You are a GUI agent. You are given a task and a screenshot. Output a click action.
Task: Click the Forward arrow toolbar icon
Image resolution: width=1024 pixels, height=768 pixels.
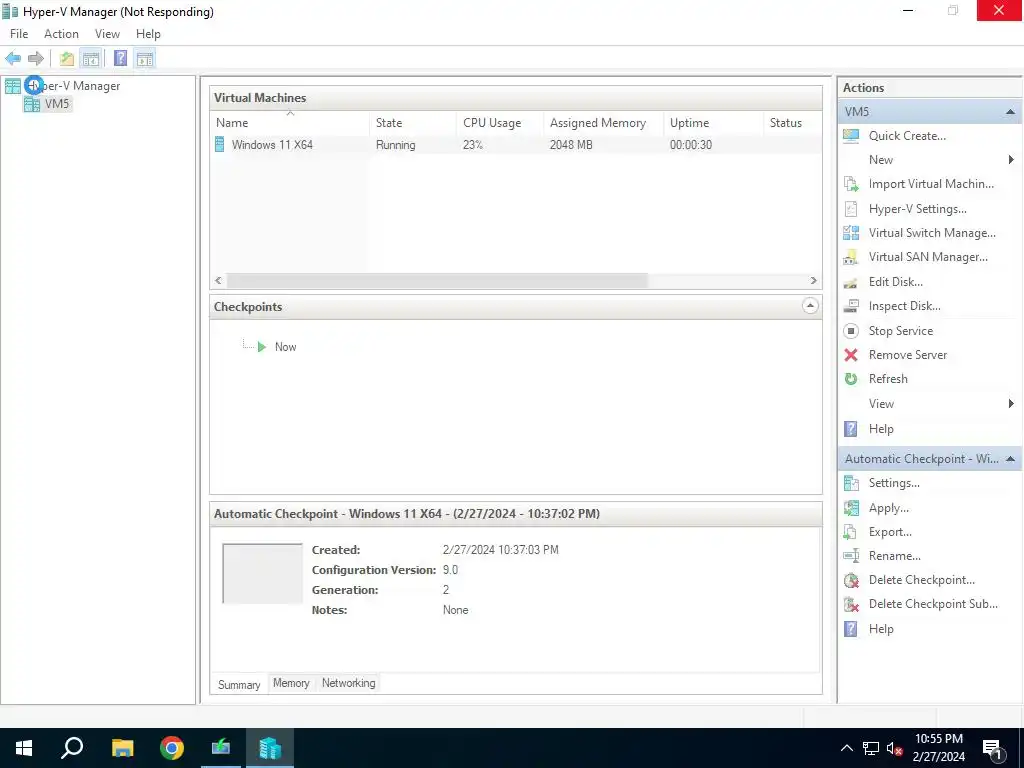click(36, 59)
